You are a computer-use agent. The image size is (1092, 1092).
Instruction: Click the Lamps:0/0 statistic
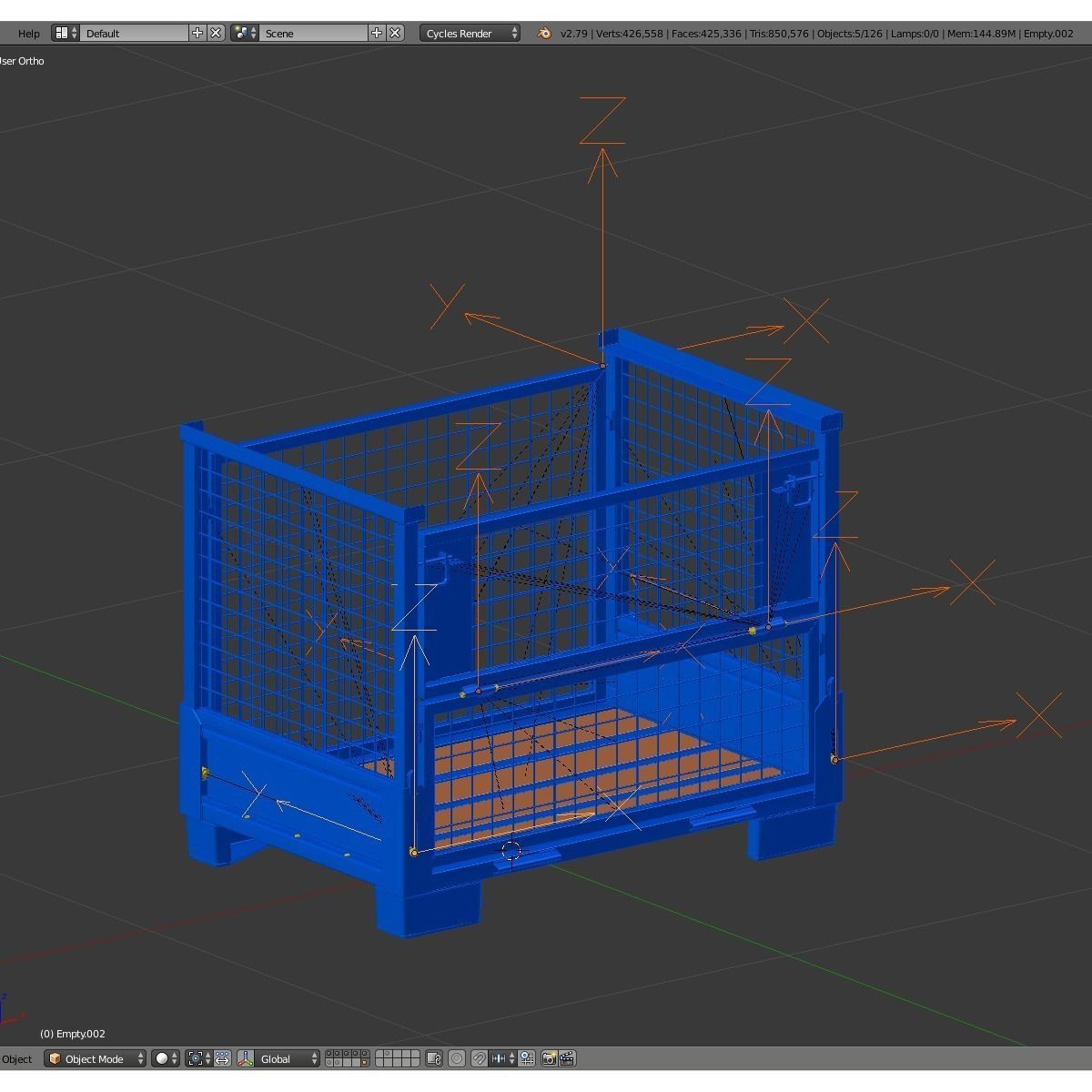click(x=915, y=34)
